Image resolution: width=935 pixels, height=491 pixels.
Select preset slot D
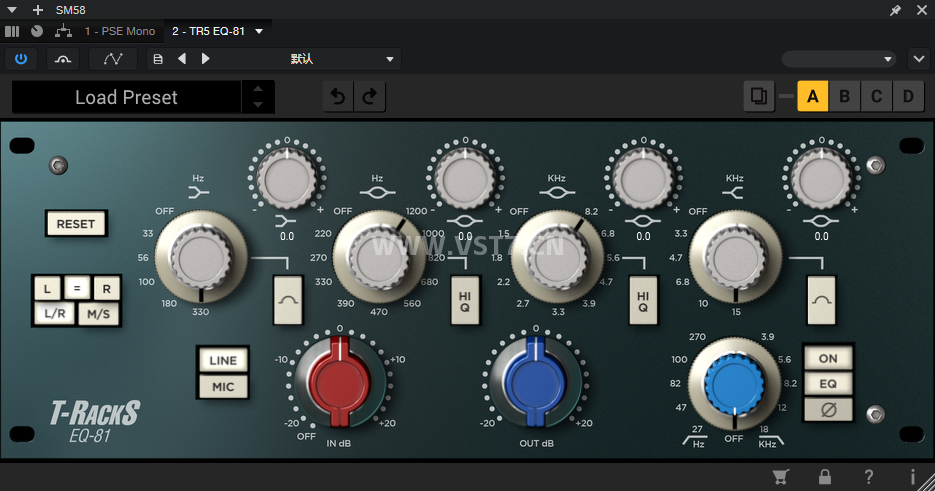tap(908, 96)
